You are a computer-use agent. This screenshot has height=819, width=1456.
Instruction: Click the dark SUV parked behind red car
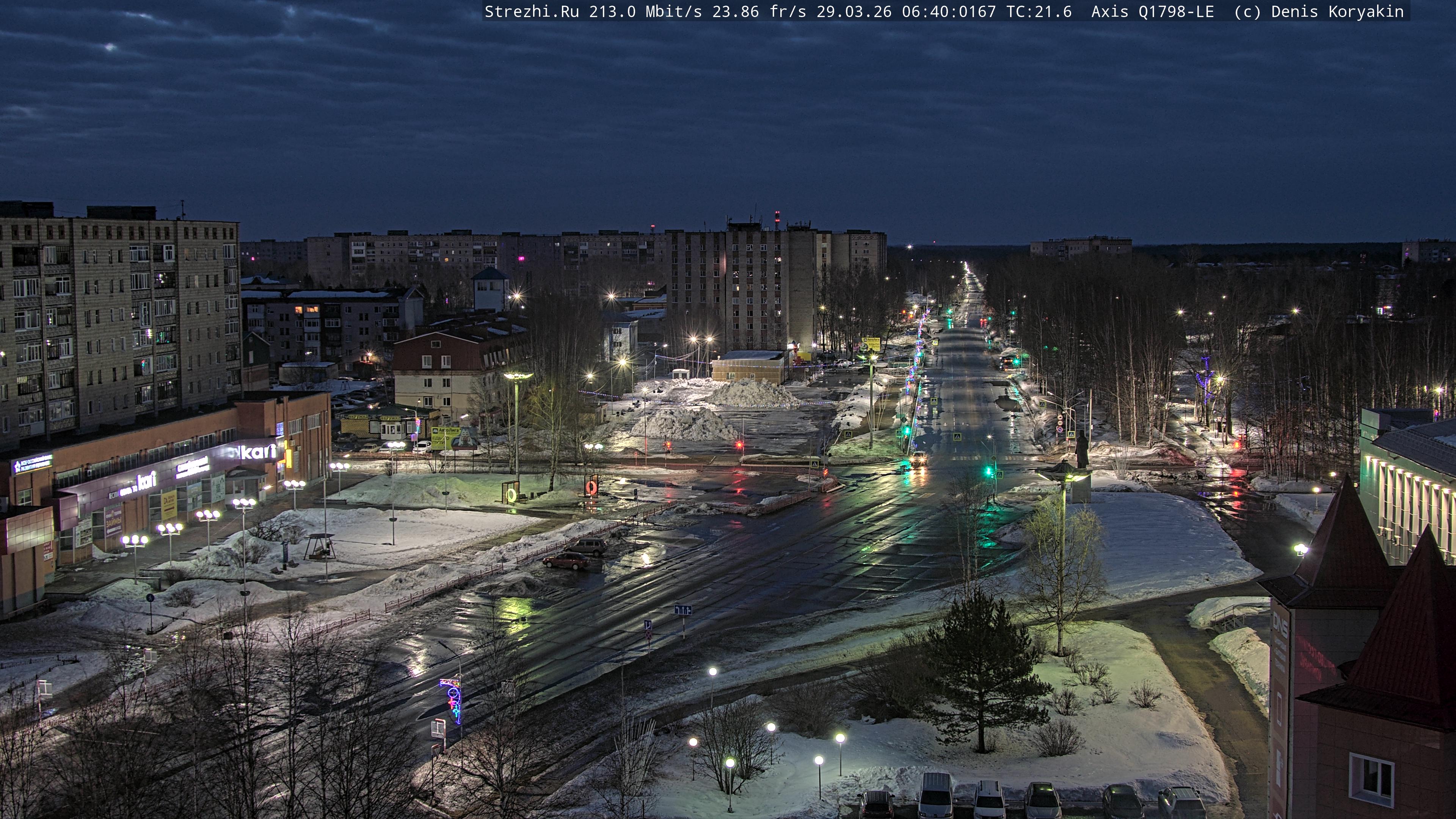click(588, 546)
